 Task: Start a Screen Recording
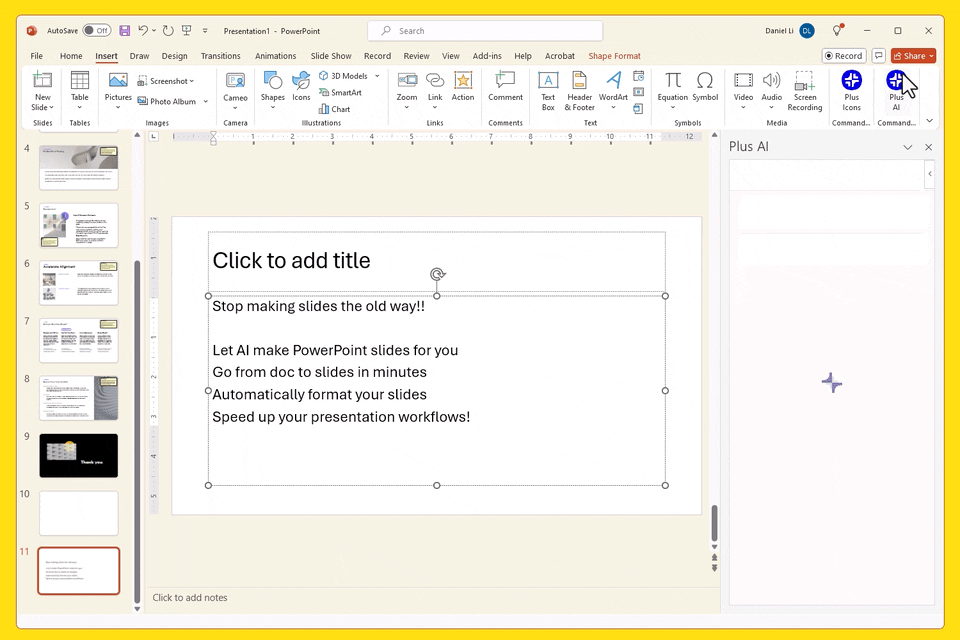pyautogui.click(x=805, y=90)
